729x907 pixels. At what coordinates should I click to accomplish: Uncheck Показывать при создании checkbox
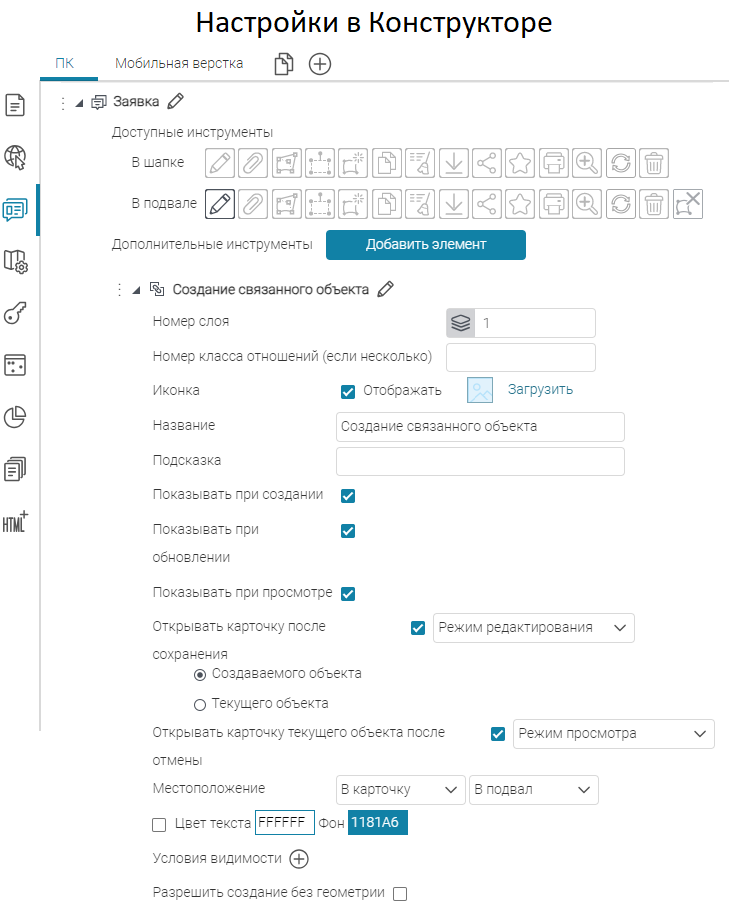[348, 496]
